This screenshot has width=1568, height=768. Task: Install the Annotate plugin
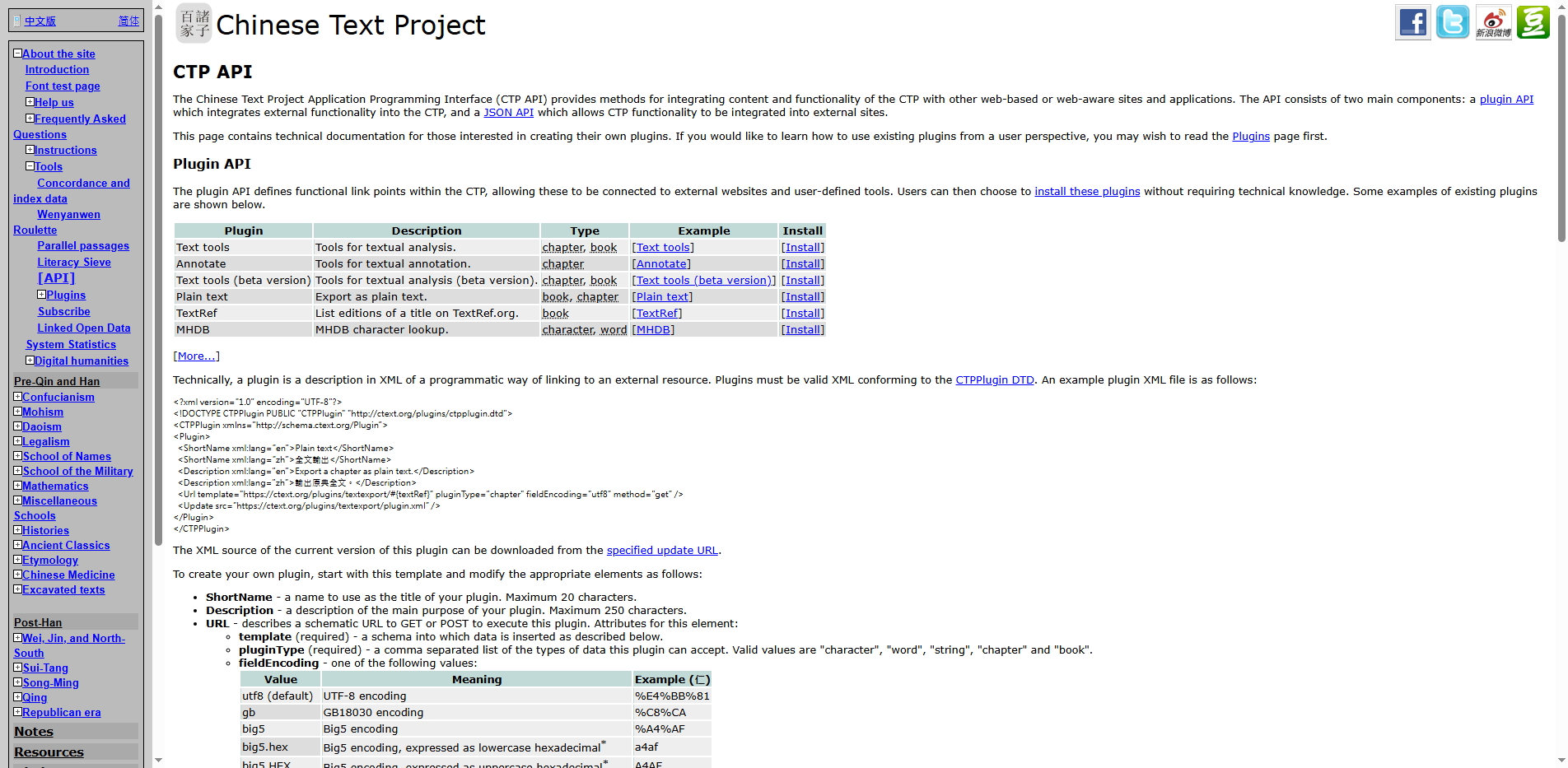pos(801,263)
